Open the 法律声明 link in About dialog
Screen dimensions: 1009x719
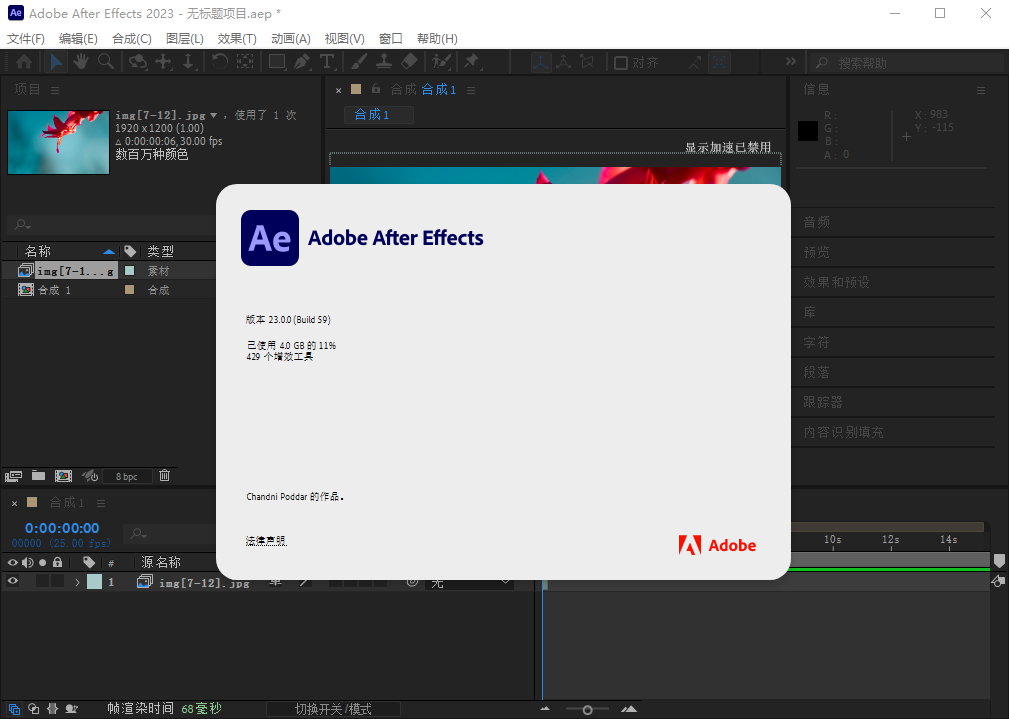266,541
